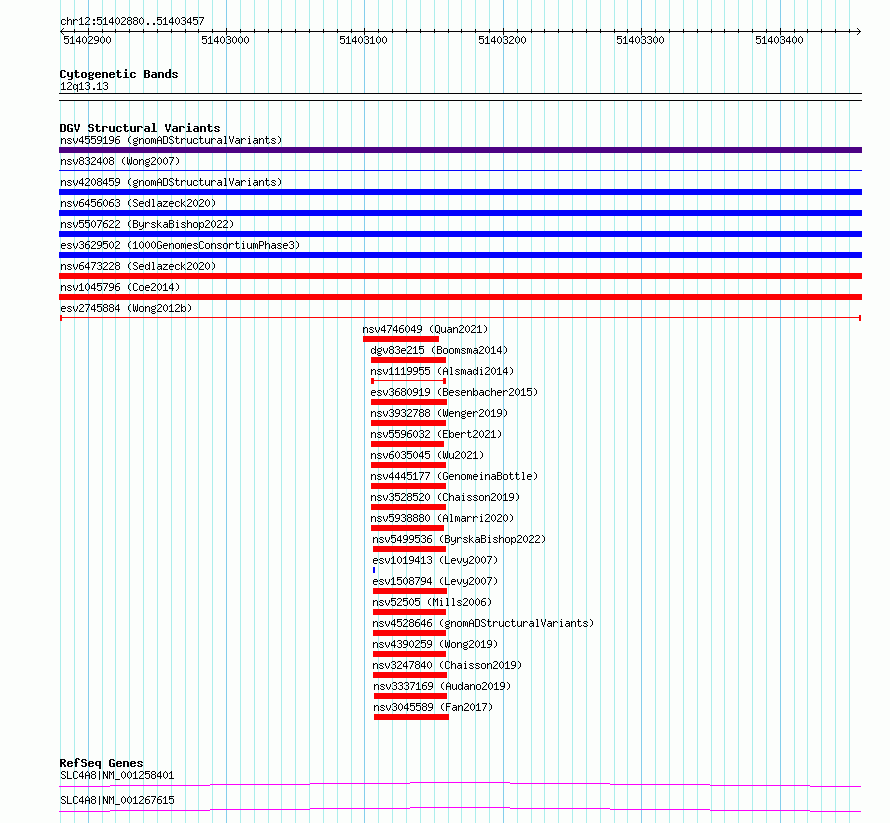Click the Cytogenetic Bands track heading

point(119,74)
